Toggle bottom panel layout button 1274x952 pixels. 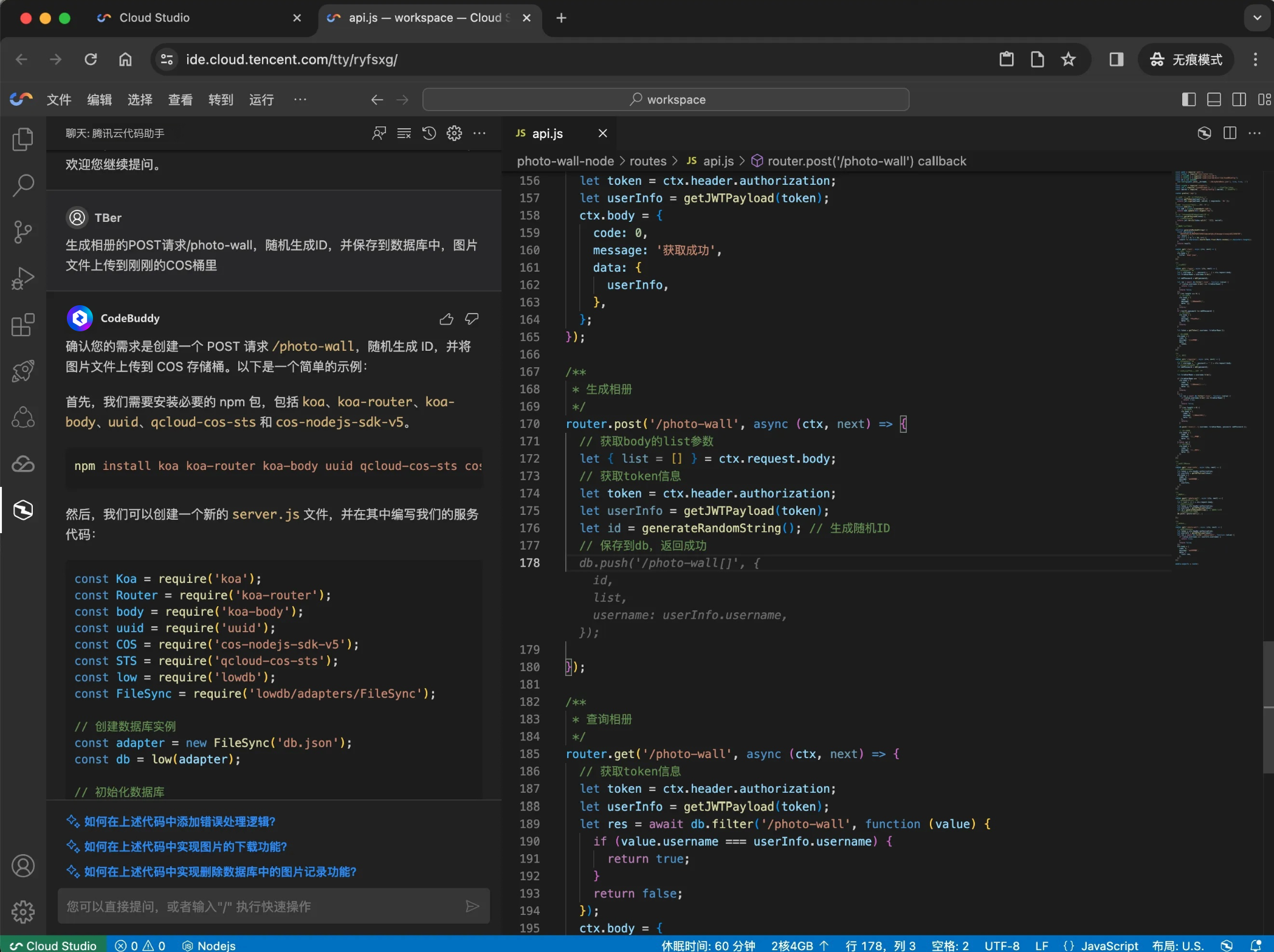(x=1214, y=100)
